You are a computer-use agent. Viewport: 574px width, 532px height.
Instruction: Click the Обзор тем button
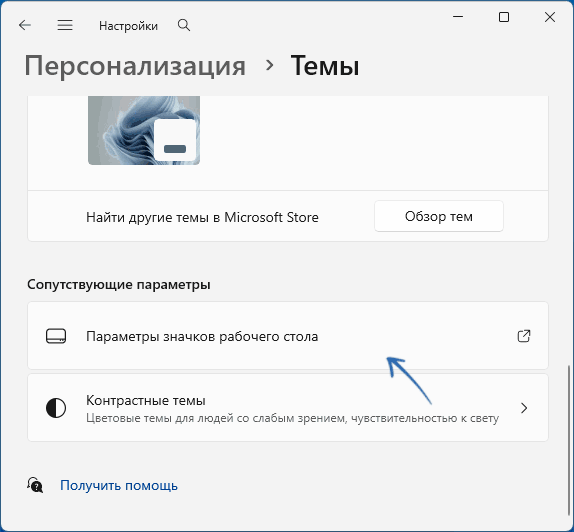coord(439,216)
